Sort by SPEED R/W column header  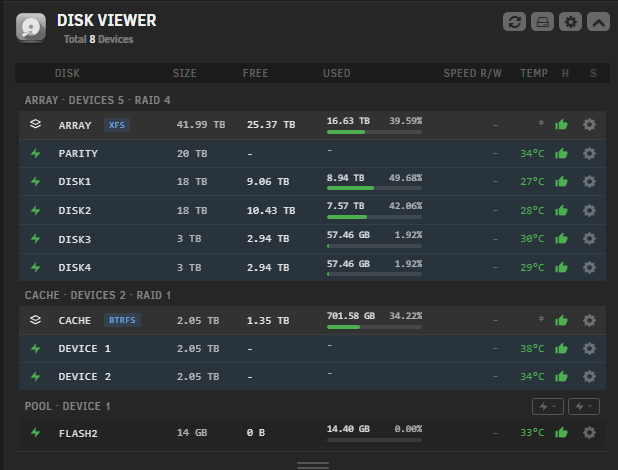[473, 73]
